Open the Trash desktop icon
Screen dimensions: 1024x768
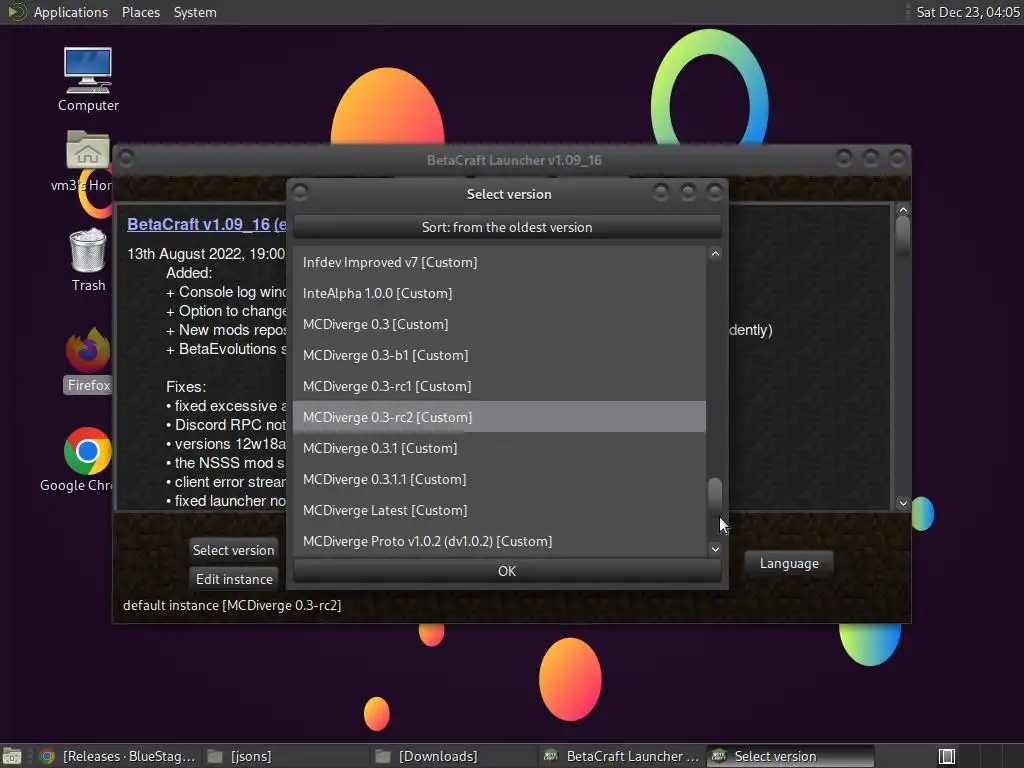(x=88, y=259)
